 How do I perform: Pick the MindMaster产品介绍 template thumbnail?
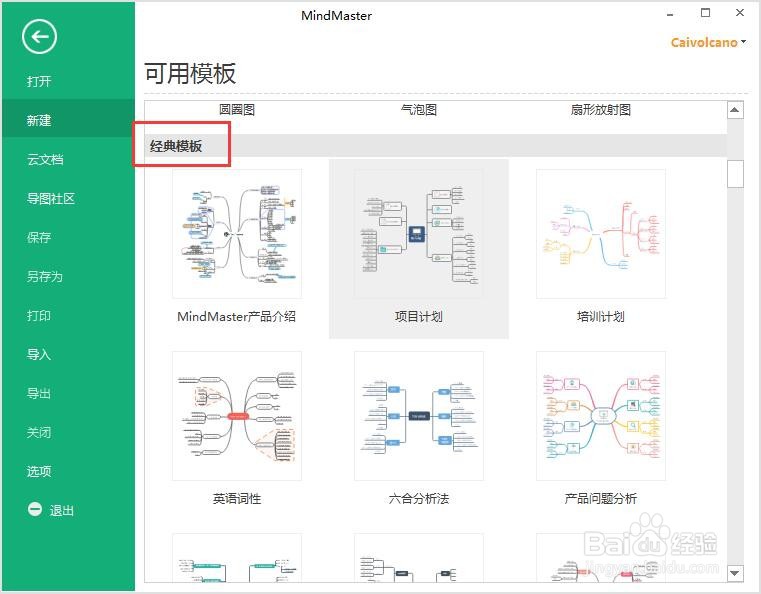(x=237, y=234)
